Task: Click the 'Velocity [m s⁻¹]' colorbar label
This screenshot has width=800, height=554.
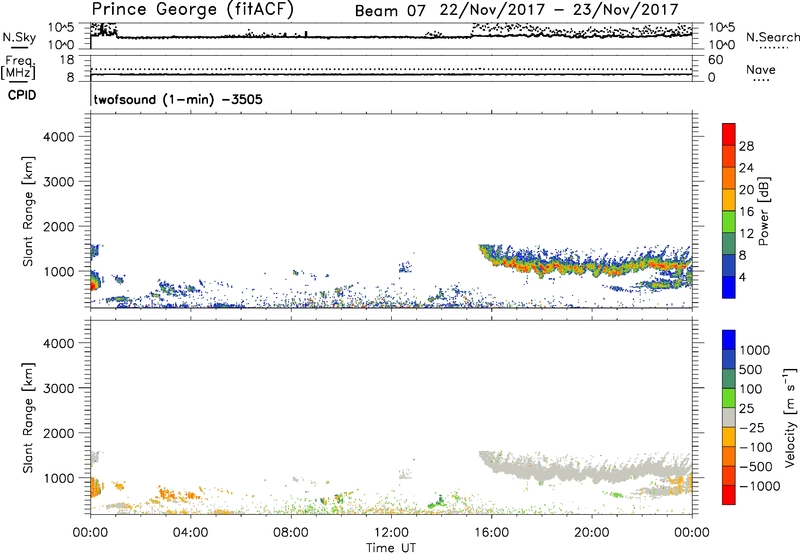Action: [x=790, y=417]
